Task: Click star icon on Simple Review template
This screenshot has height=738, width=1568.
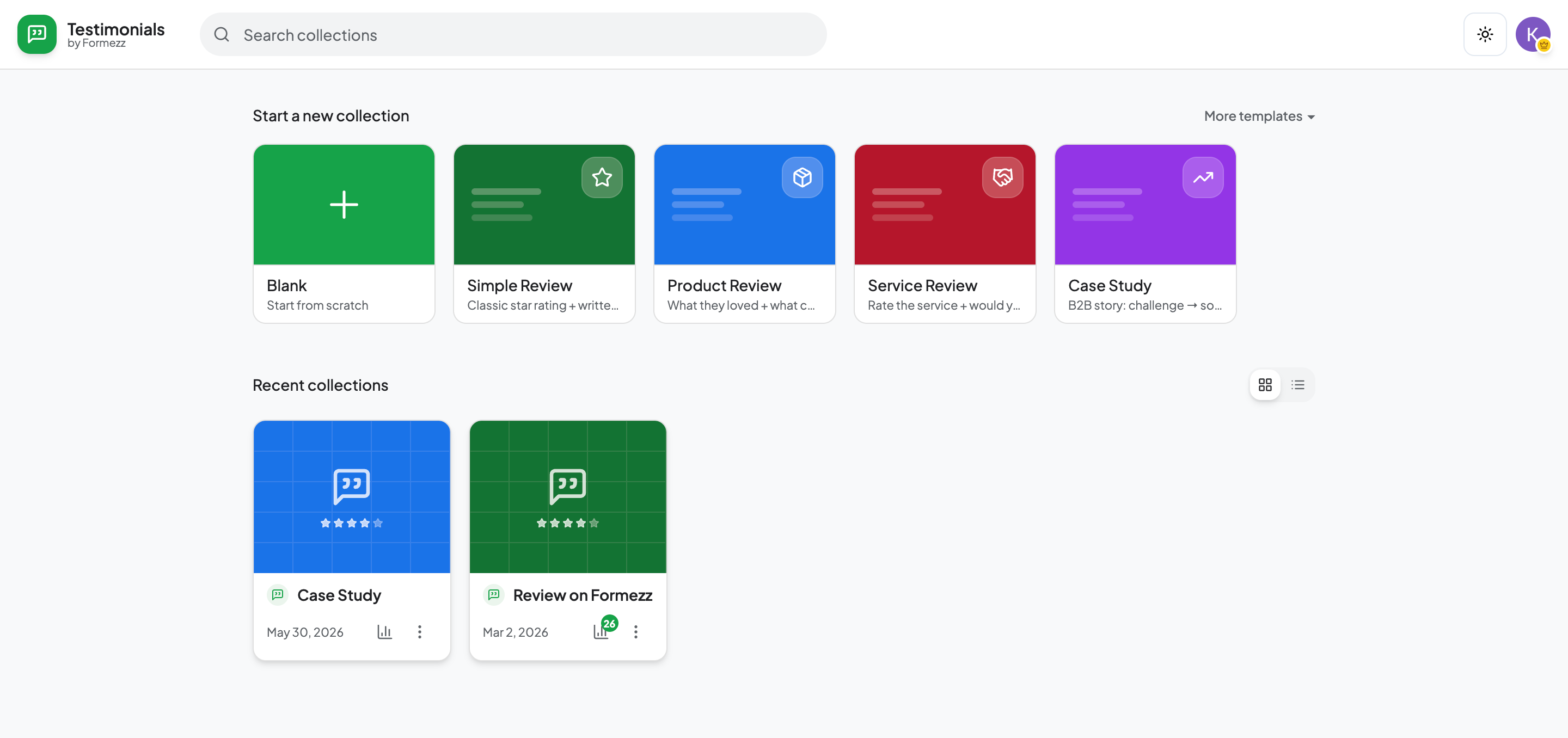Action: [x=602, y=177]
